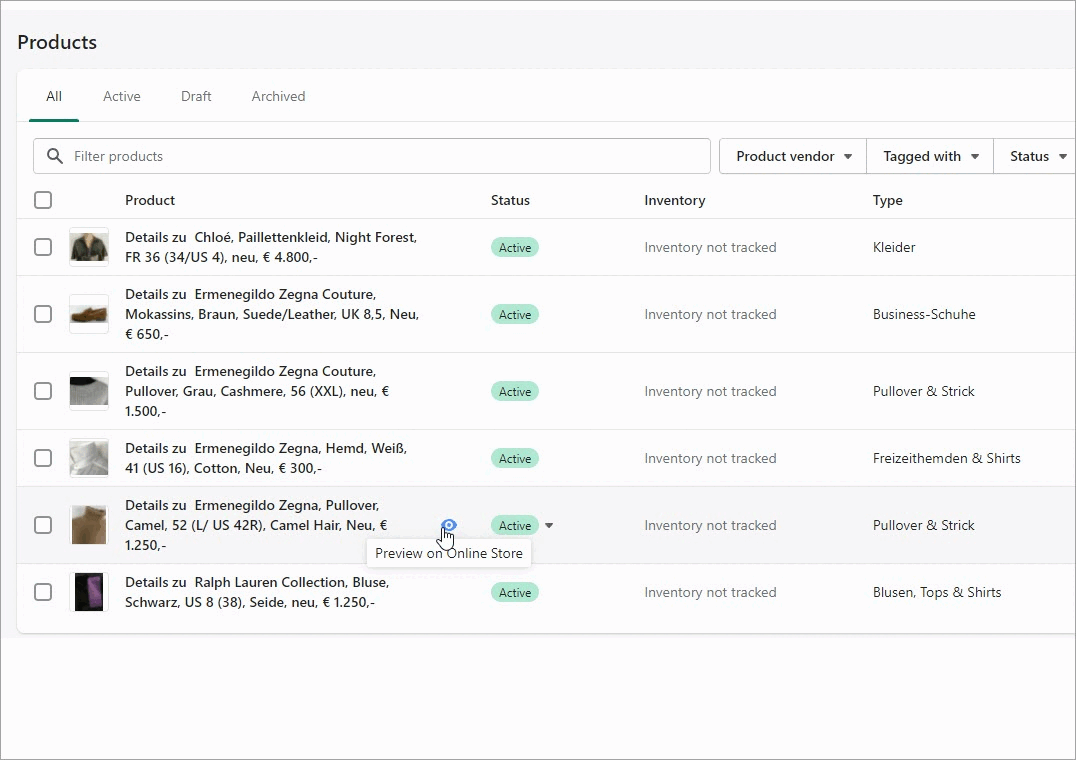
Task: Switch to the Active products tab
Action: (x=121, y=97)
